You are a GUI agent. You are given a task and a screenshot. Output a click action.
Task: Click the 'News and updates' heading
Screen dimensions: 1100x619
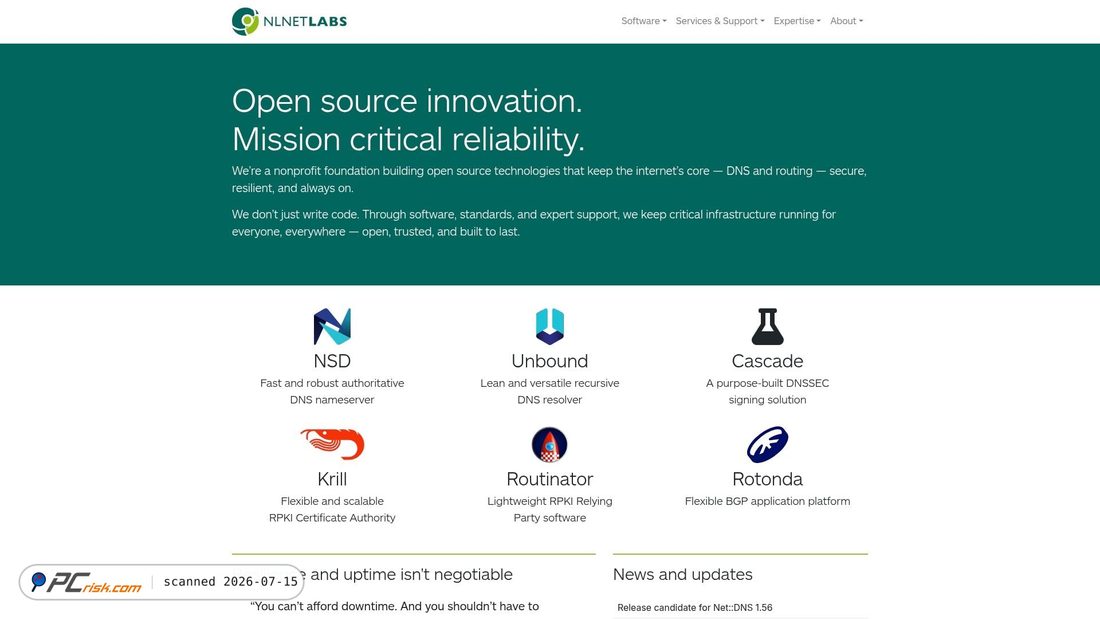[683, 574]
